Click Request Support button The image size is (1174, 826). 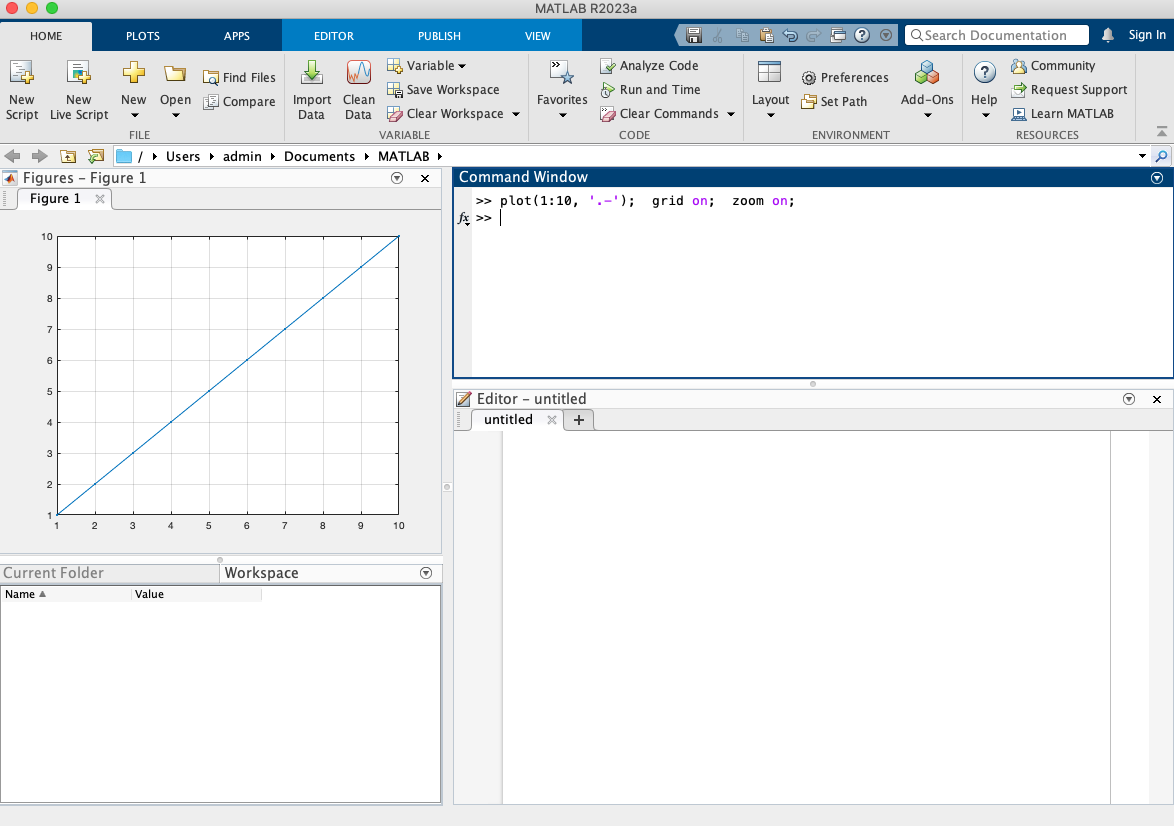tap(1068, 90)
